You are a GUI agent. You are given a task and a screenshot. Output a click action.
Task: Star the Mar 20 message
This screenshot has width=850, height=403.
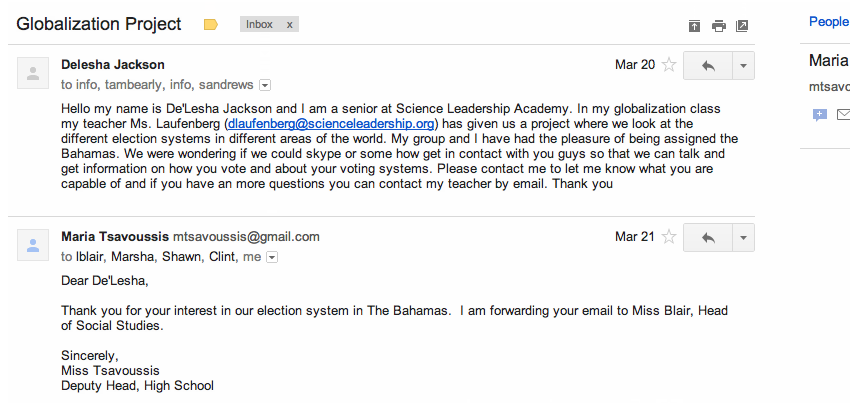[669, 65]
